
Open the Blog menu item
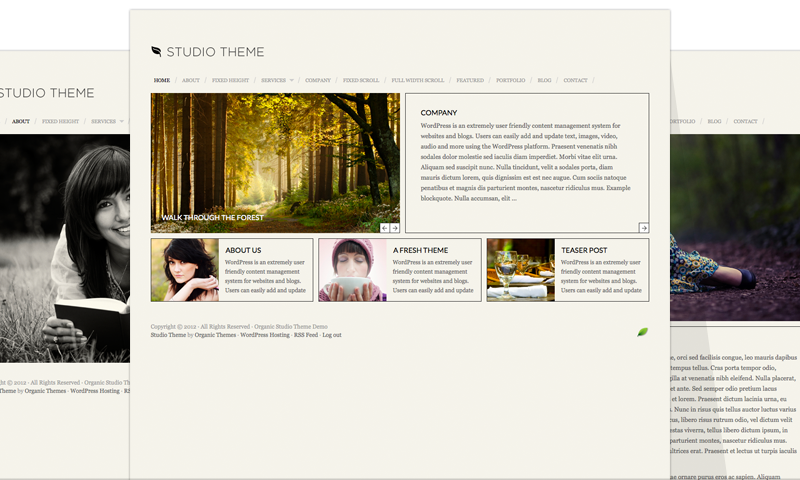point(544,80)
